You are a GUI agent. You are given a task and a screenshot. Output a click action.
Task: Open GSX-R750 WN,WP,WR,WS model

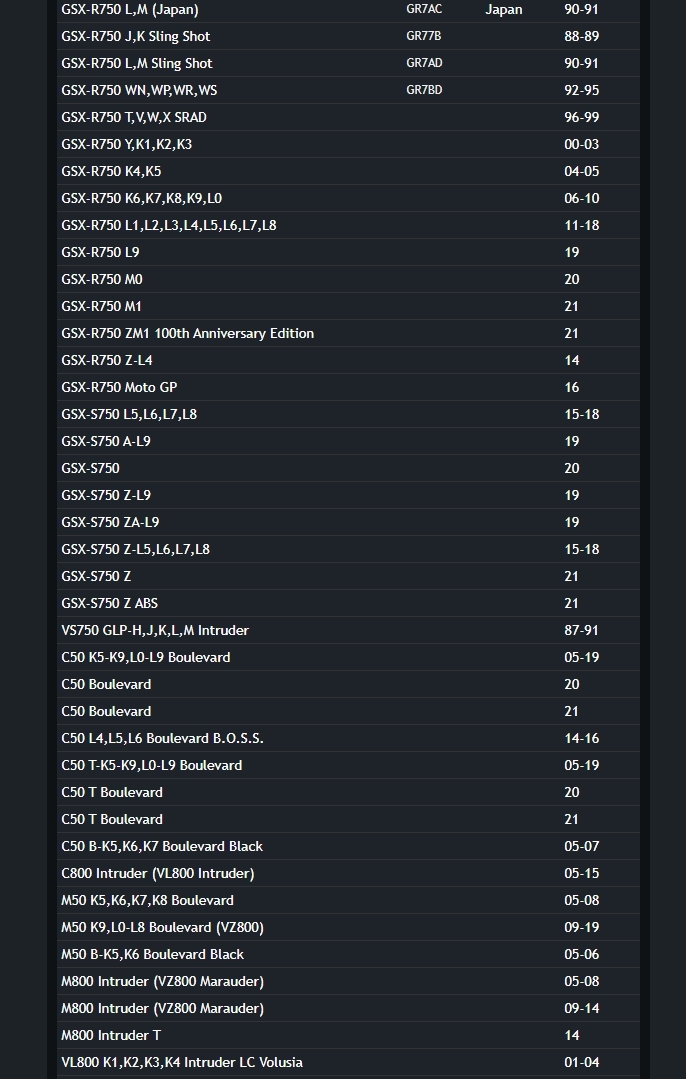coord(139,91)
